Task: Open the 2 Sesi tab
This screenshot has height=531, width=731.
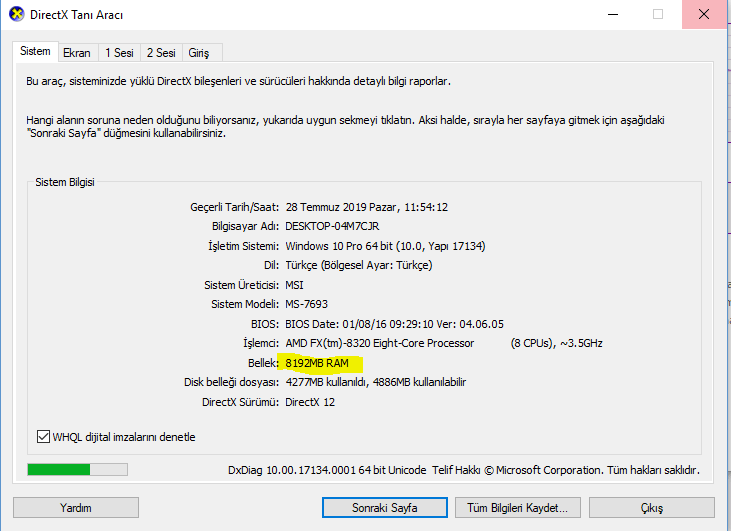Action: click(161, 53)
